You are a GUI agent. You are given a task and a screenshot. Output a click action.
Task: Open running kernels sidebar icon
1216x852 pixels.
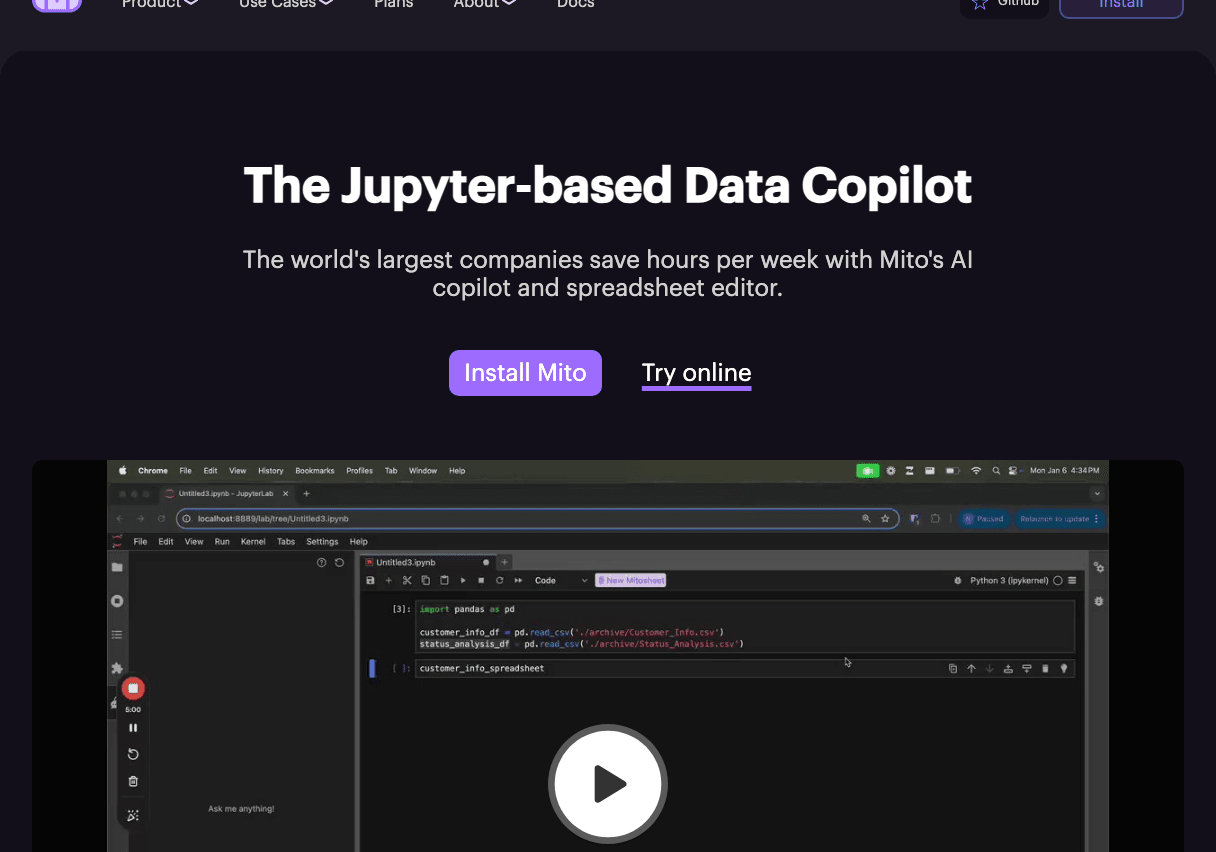pyautogui.click(x=117, y=601)
